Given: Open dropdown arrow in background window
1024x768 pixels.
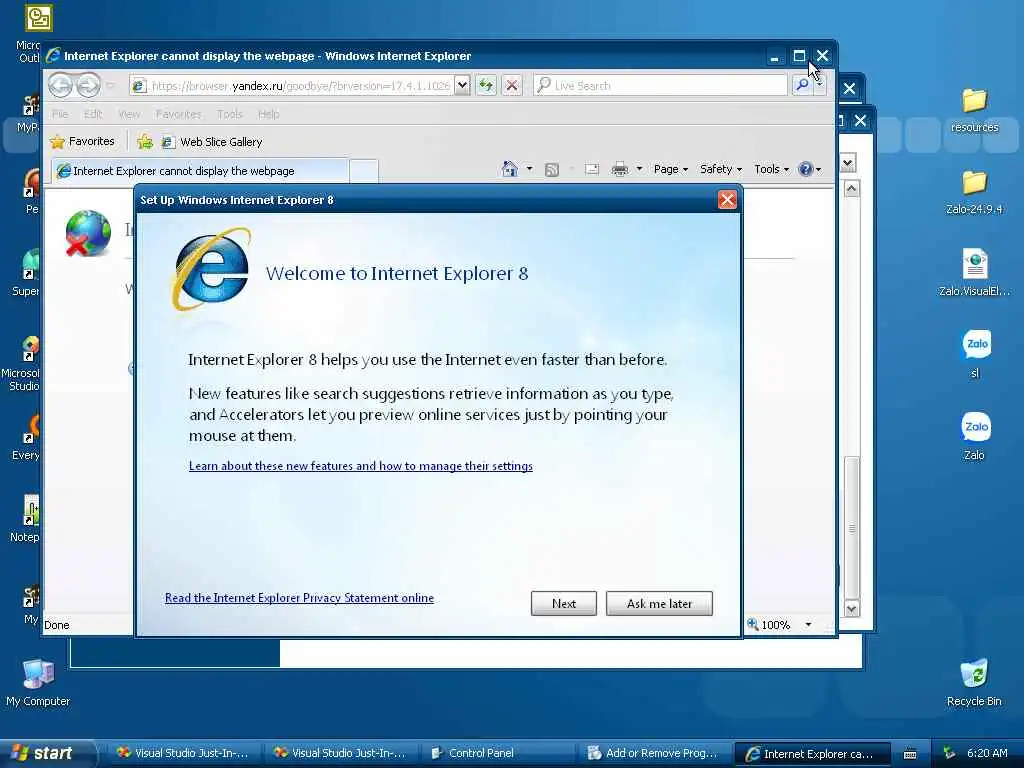Looking at the screenshot, I should (848, 163).
